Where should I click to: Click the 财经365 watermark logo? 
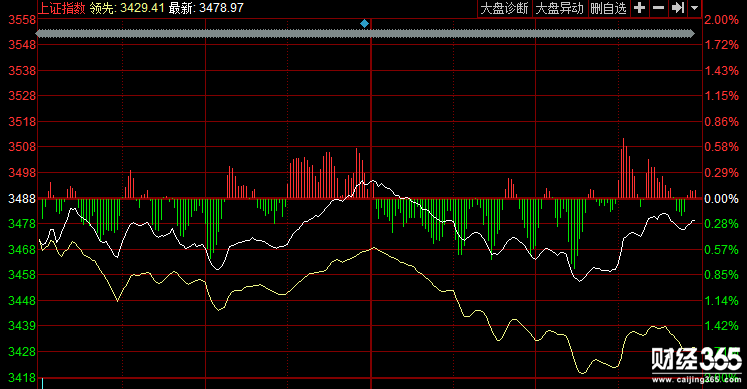tap(697, 359)
